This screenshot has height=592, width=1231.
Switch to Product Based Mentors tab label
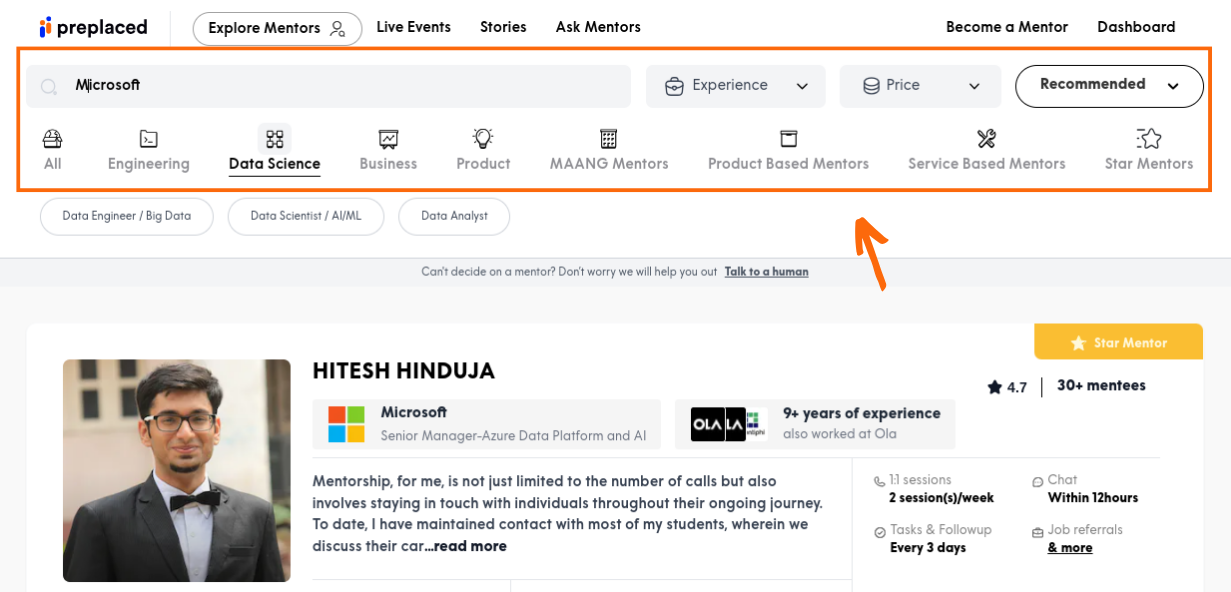click(788, 164)
